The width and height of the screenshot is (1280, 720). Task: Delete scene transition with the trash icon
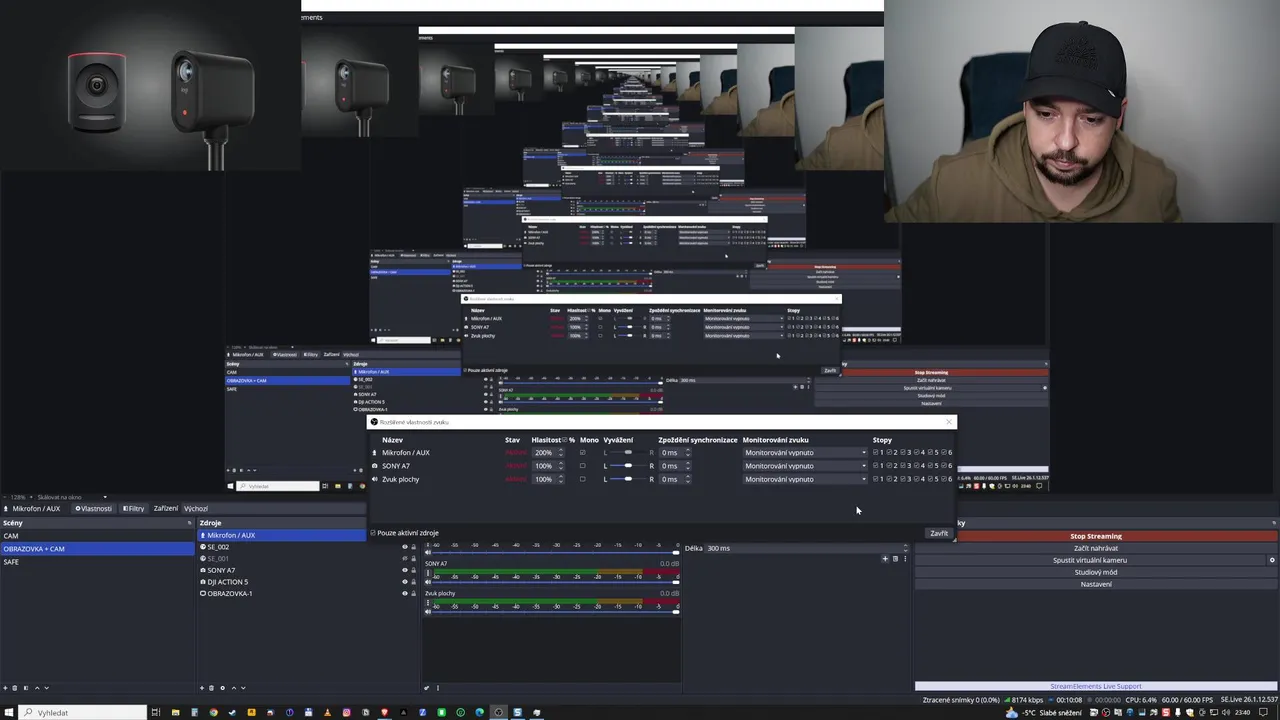click(x=895, y=559)
